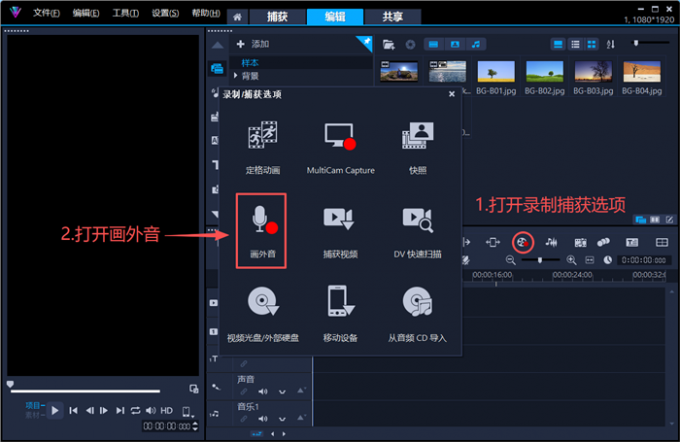The image size is (680, 442).
Task: Close the 录制/捕获选项 dialog
Action: (451, 94)
